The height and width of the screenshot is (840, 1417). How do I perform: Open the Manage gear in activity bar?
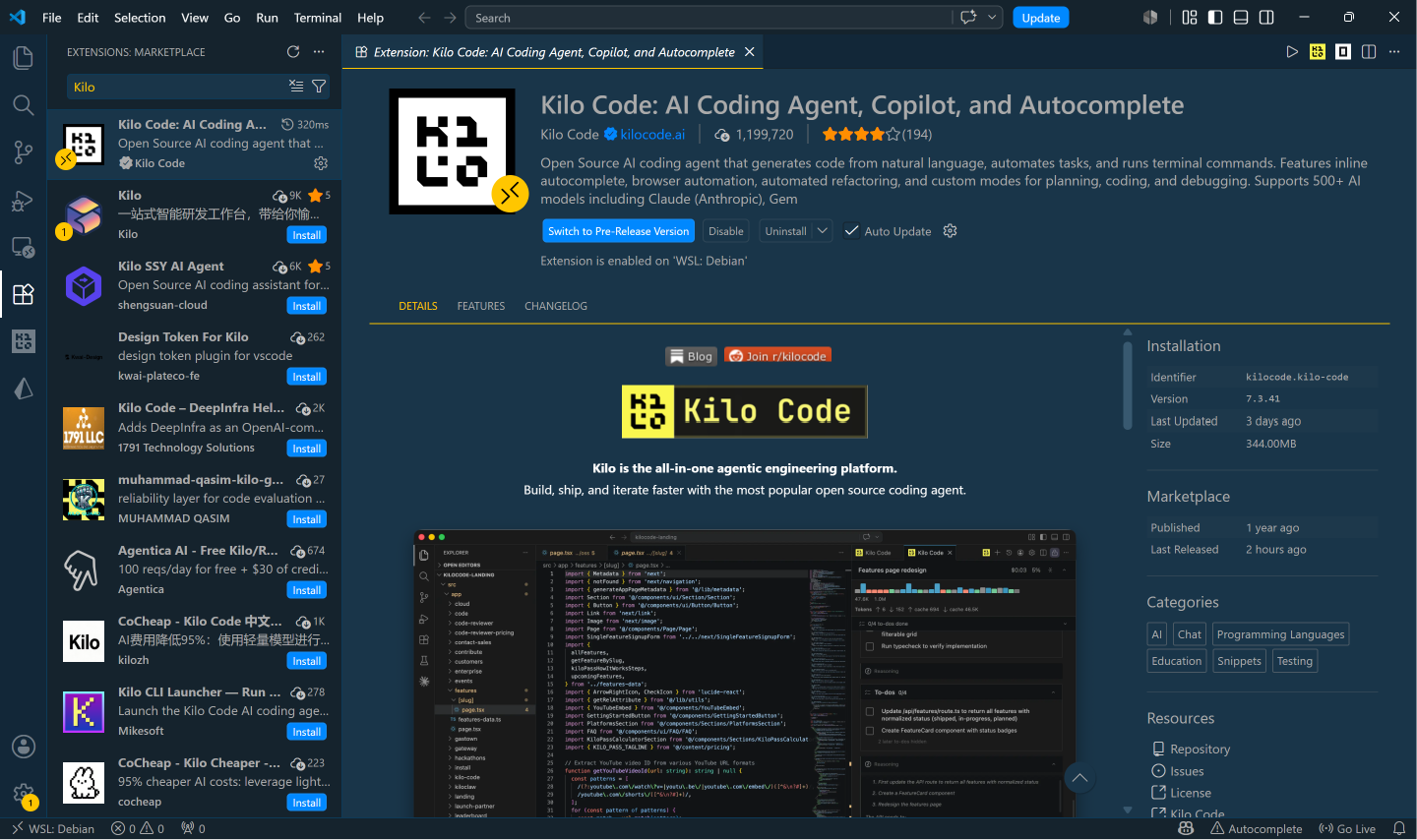[23, 793]
